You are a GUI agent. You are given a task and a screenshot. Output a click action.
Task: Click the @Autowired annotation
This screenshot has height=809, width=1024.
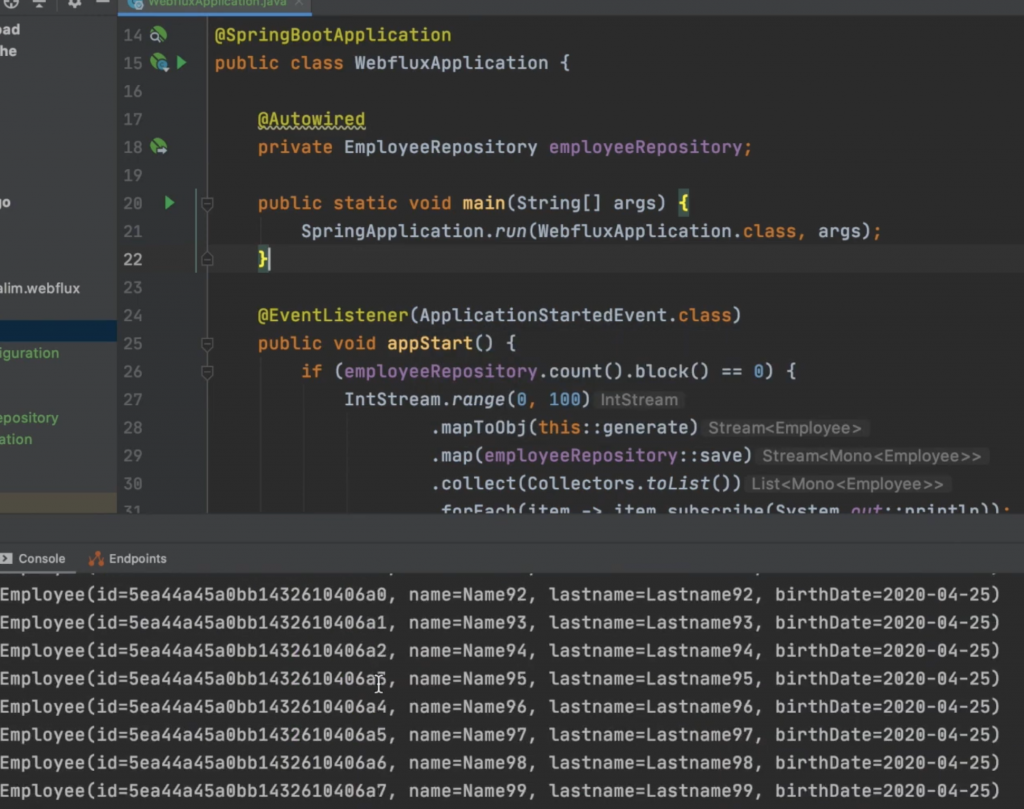point(311,119)
